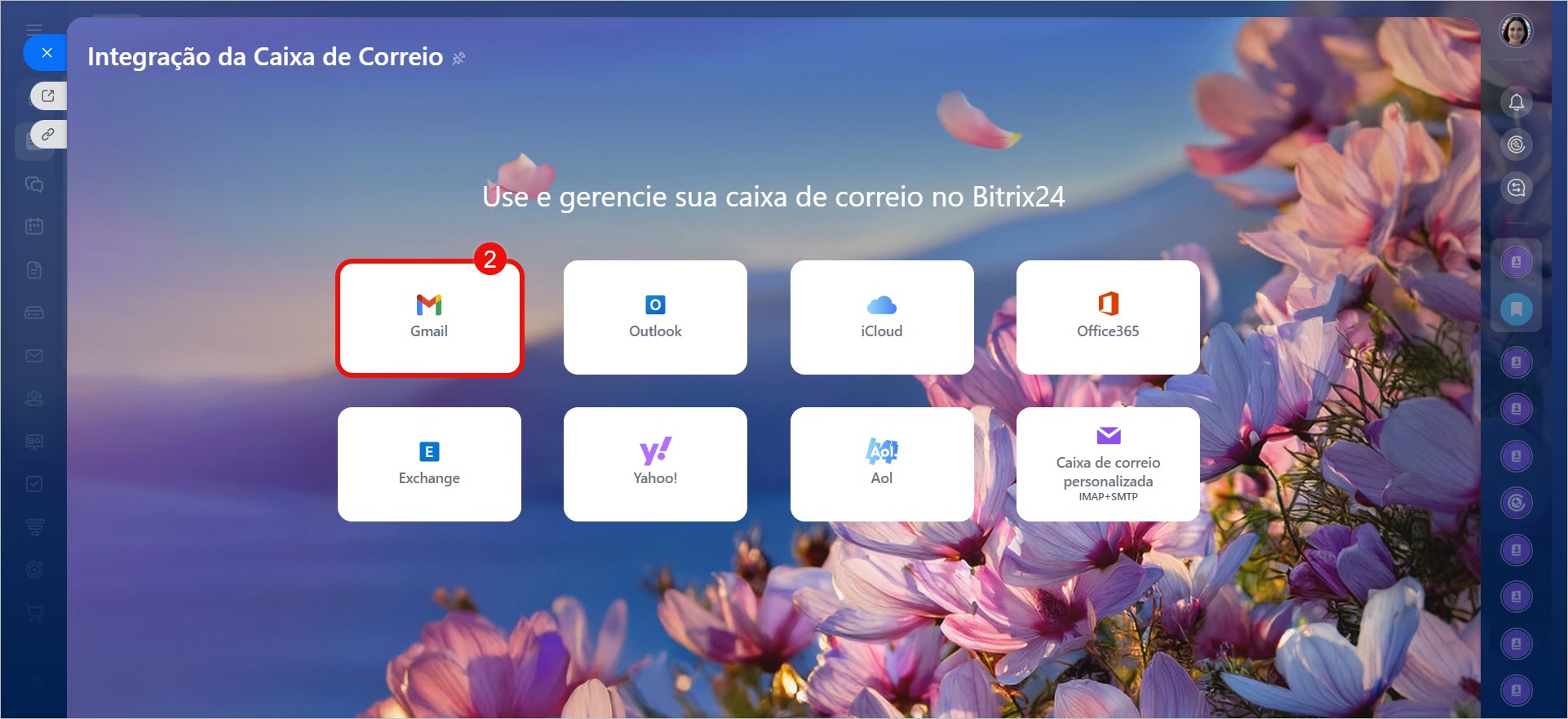
Task: Open custom IMAP+SMTP mailbox setup
Action: tap(1107, 464)
